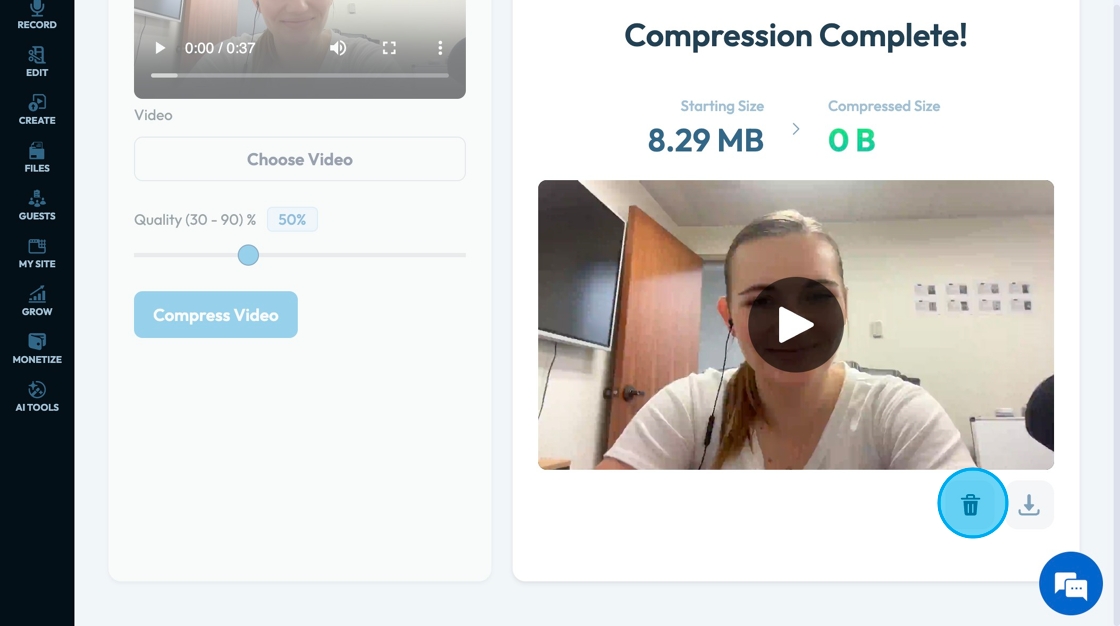Download the compressed video
Screen dimensions: 1120x626
coord(1029,505)
